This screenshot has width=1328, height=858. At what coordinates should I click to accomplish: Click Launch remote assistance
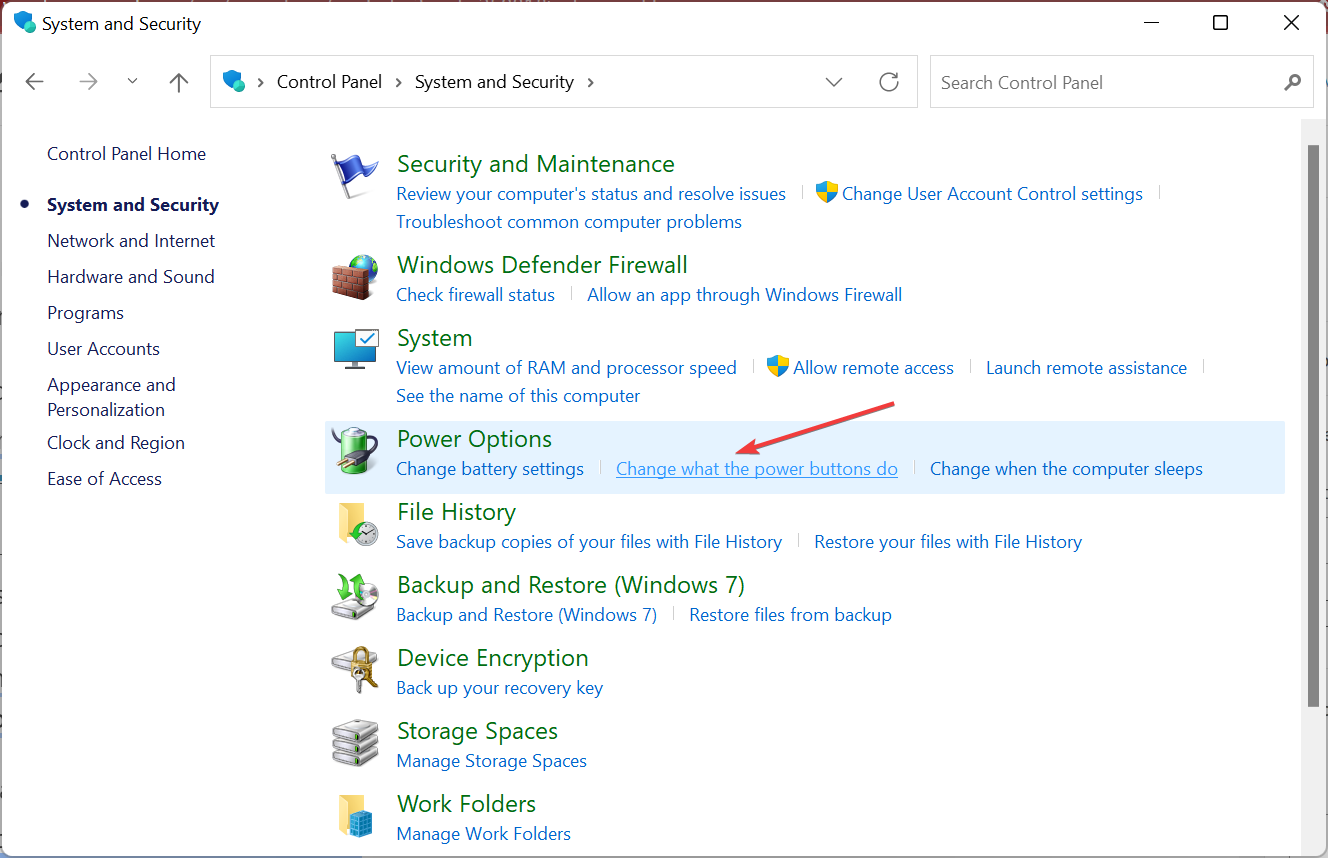point(1086,368)
